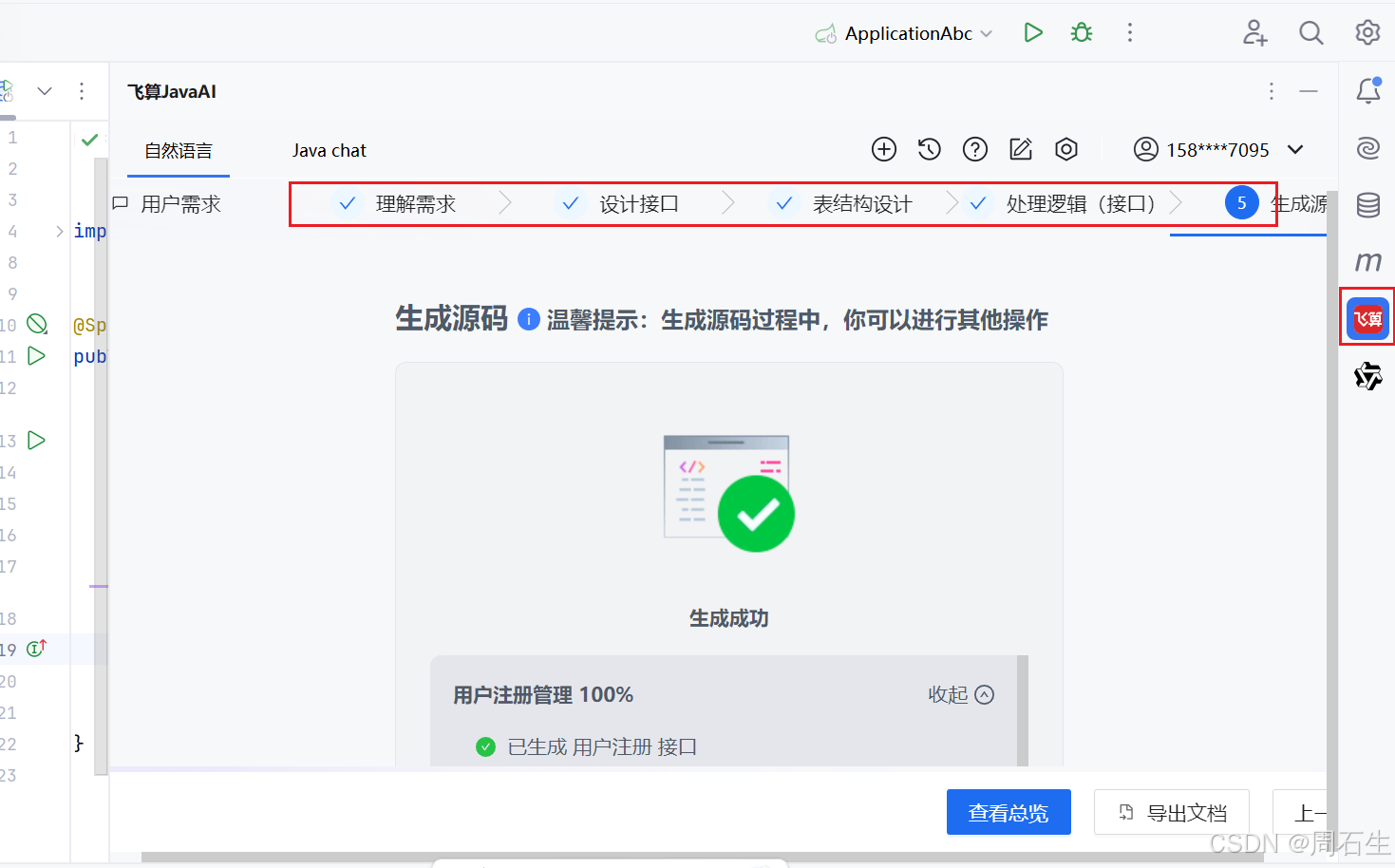The height and width of the screenshot is (868, 1395).
Task: Click the green inspection checkmark in editor
Action: coord(90,140)
